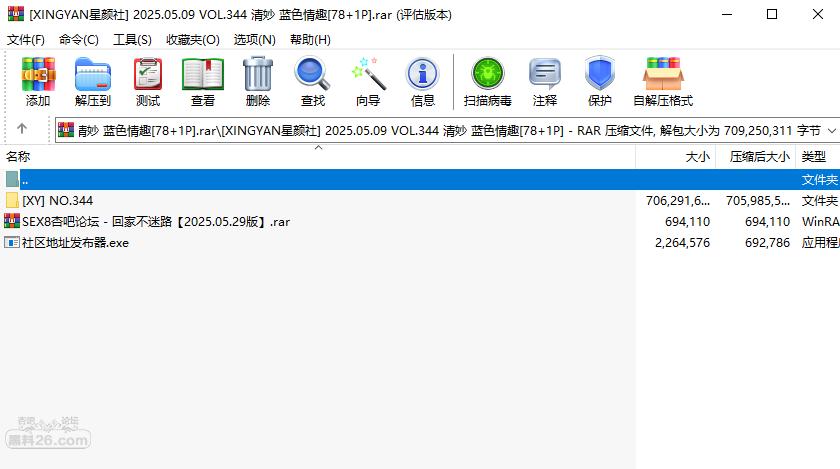
Task: Click the Test (测试) toolbar icon
Action: click(148, 75)
